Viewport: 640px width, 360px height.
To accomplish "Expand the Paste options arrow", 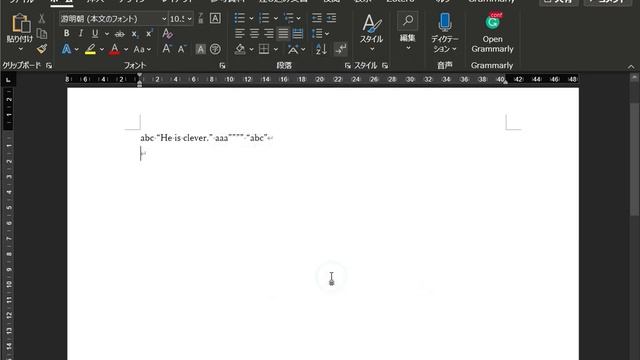I will tap(20, 49).
